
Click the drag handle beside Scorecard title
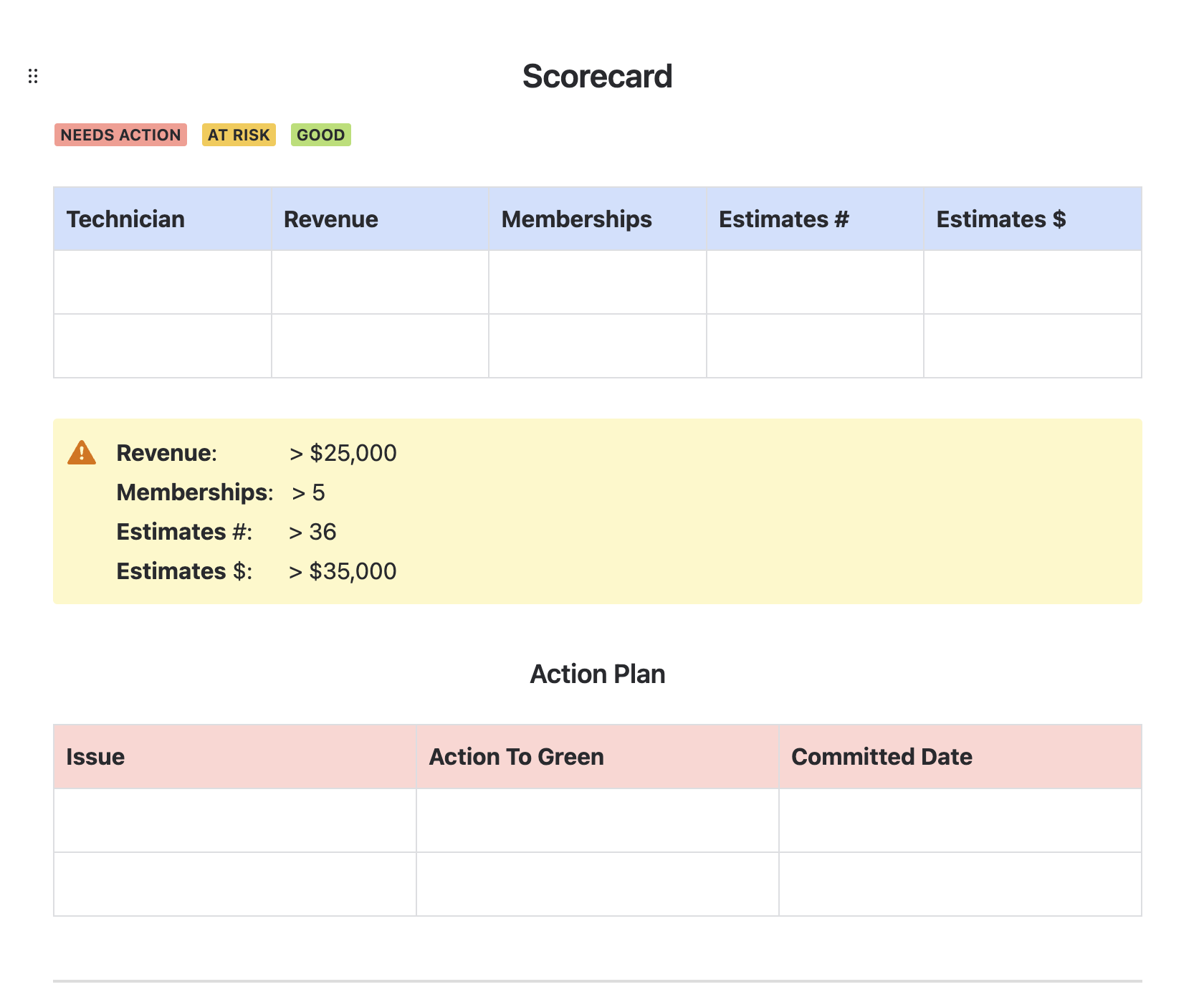click(x=33, y=76)
